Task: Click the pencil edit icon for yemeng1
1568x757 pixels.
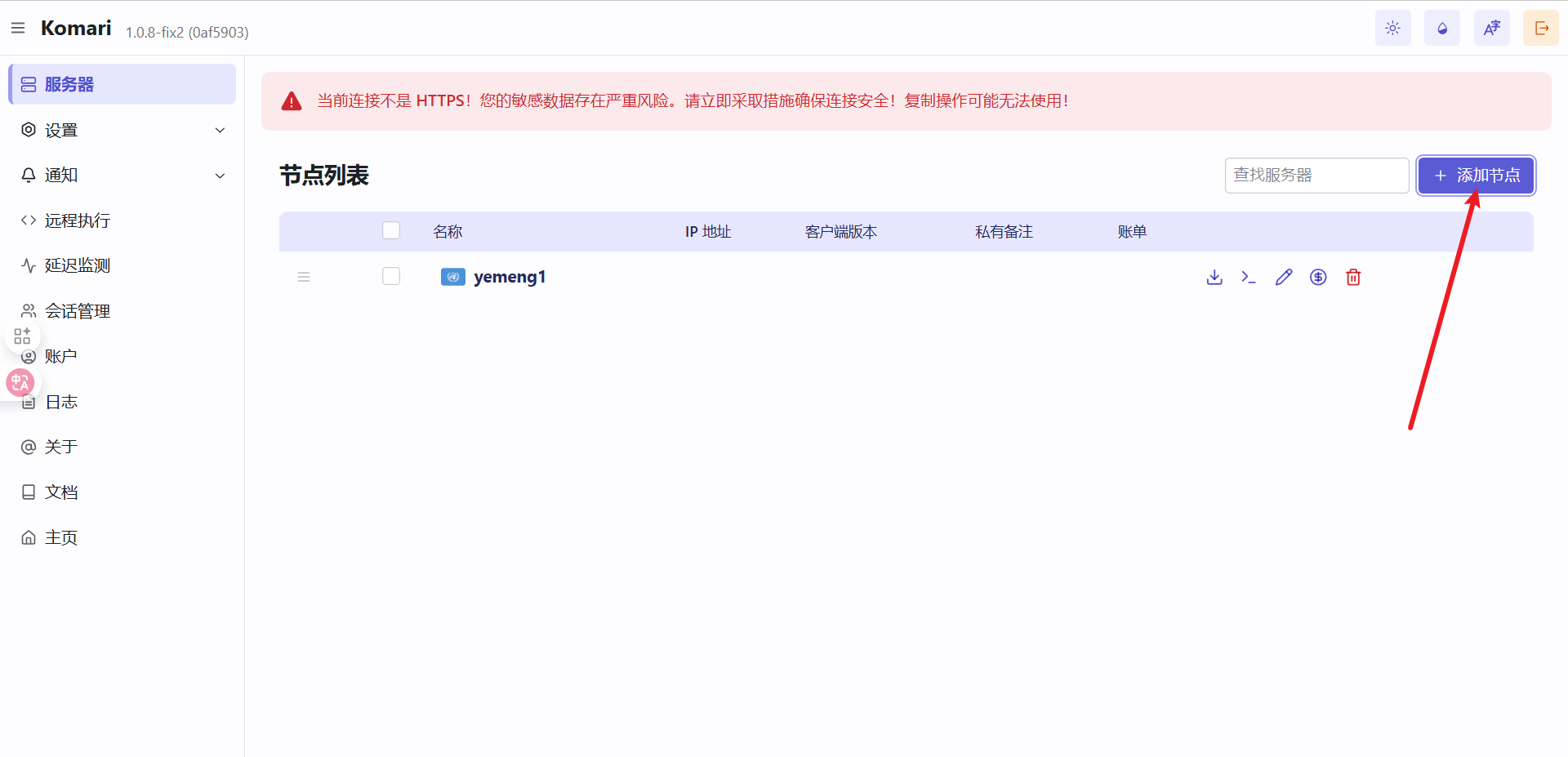Action: coord(1284,278)
